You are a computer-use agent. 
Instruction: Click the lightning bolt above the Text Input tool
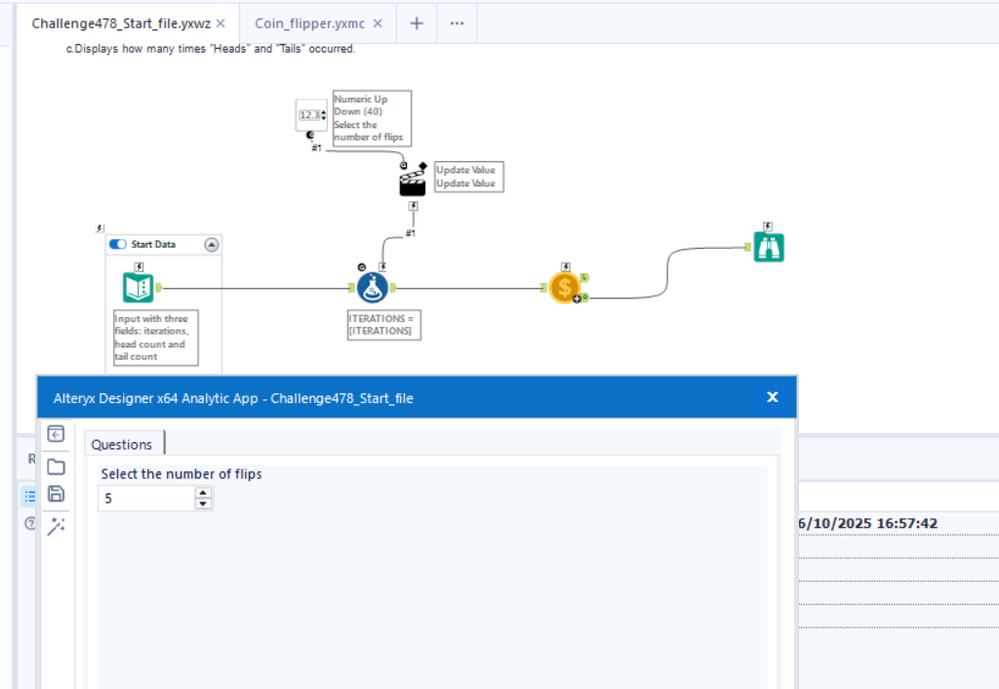(139, 266)
